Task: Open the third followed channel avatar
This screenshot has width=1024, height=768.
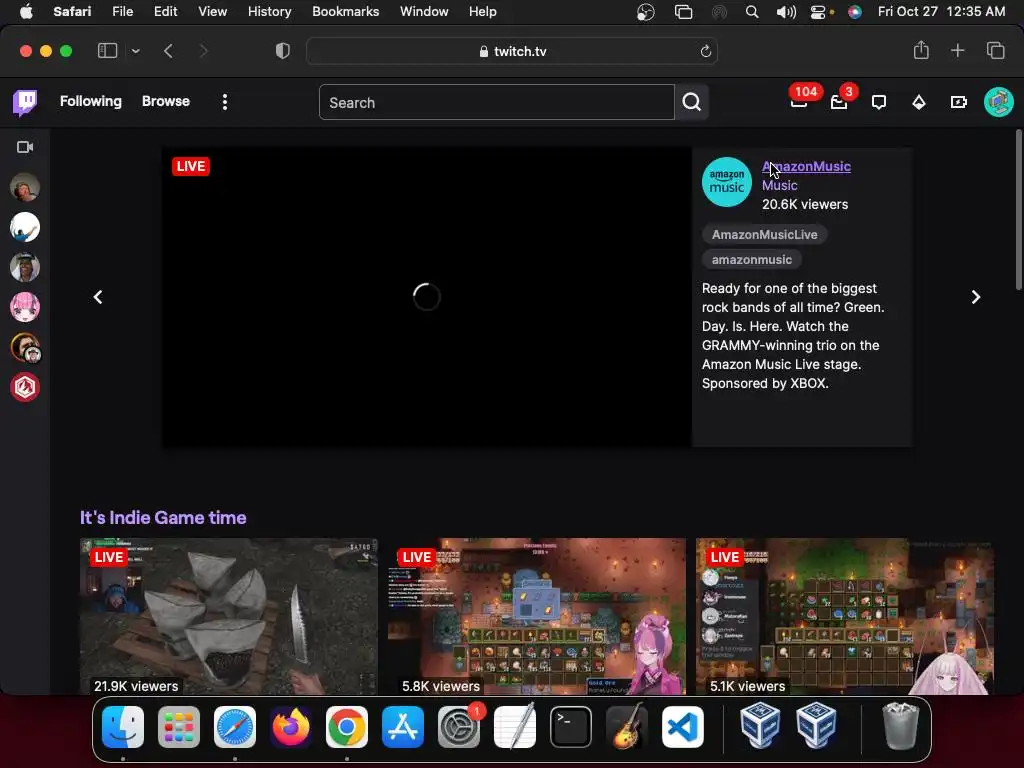Action: tap(25, 267)
